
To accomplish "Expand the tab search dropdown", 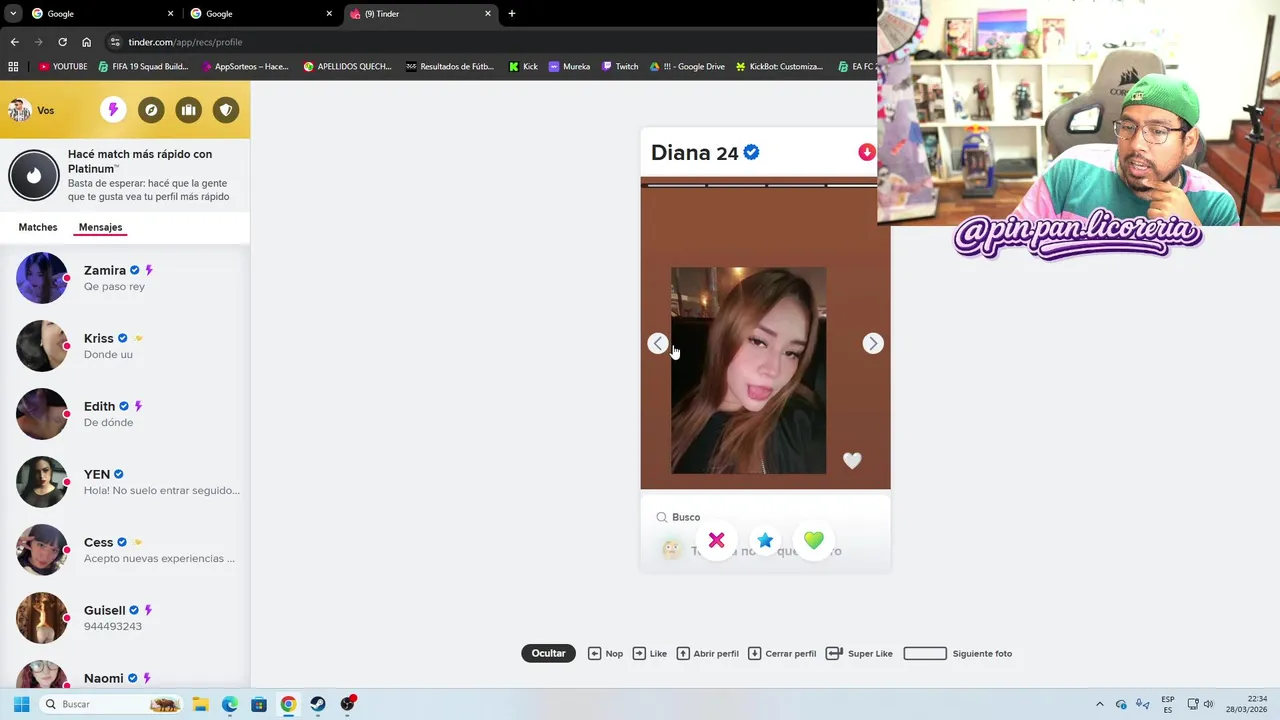I will pos(12,14).
